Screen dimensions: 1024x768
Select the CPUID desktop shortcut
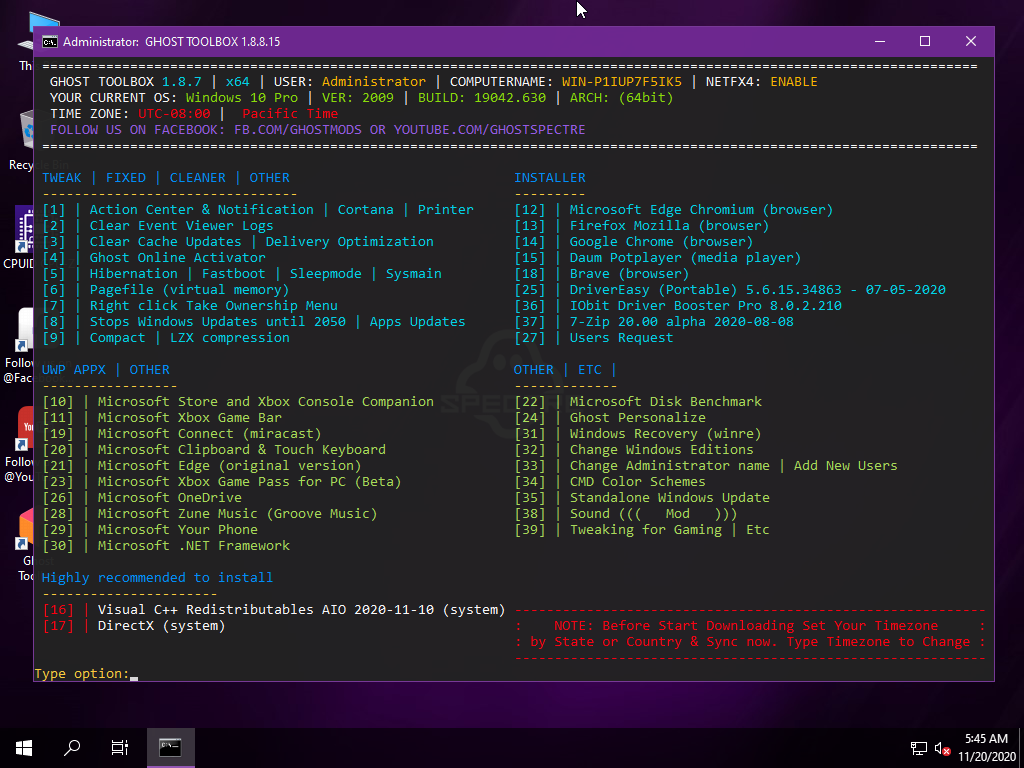(x=20, y=238)
